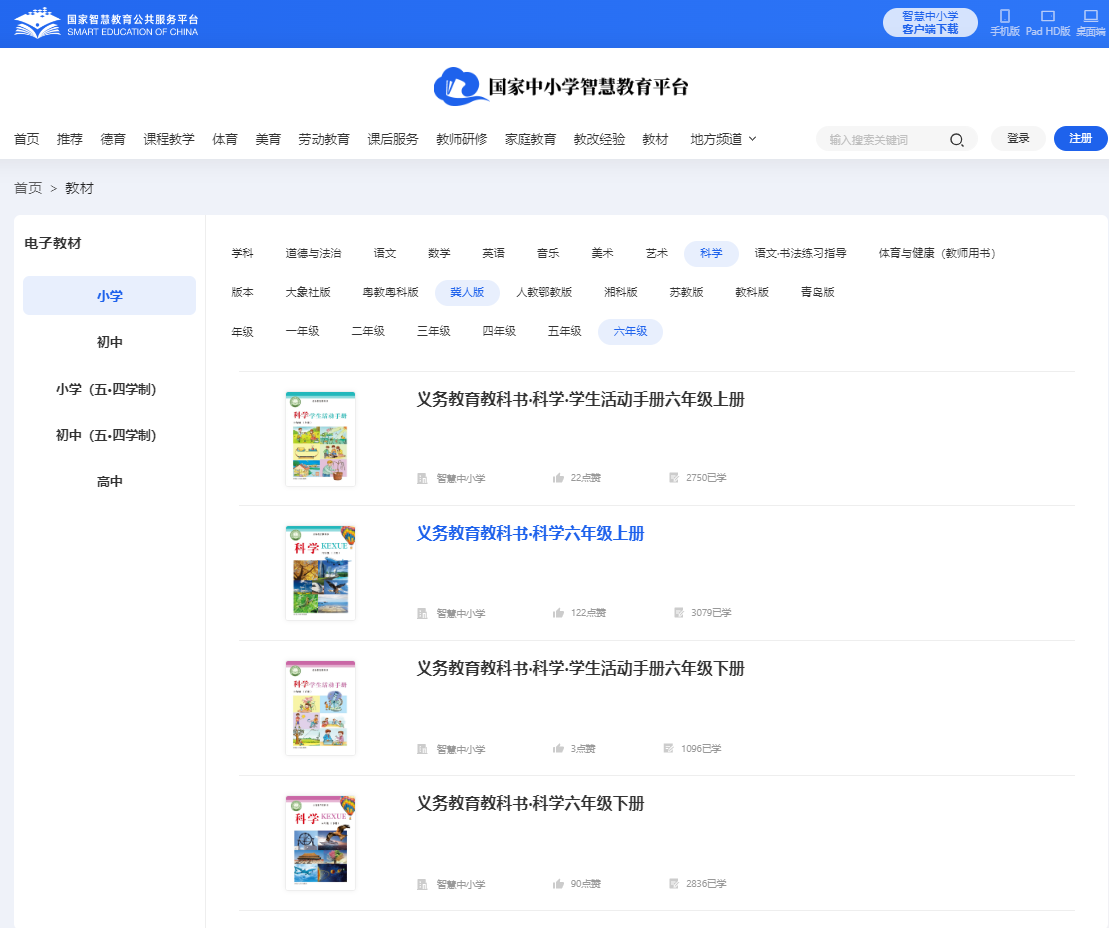This screenshot has height=928, width=1109.
Task: Select the 数学 subject filter
Action: point(439,254)
